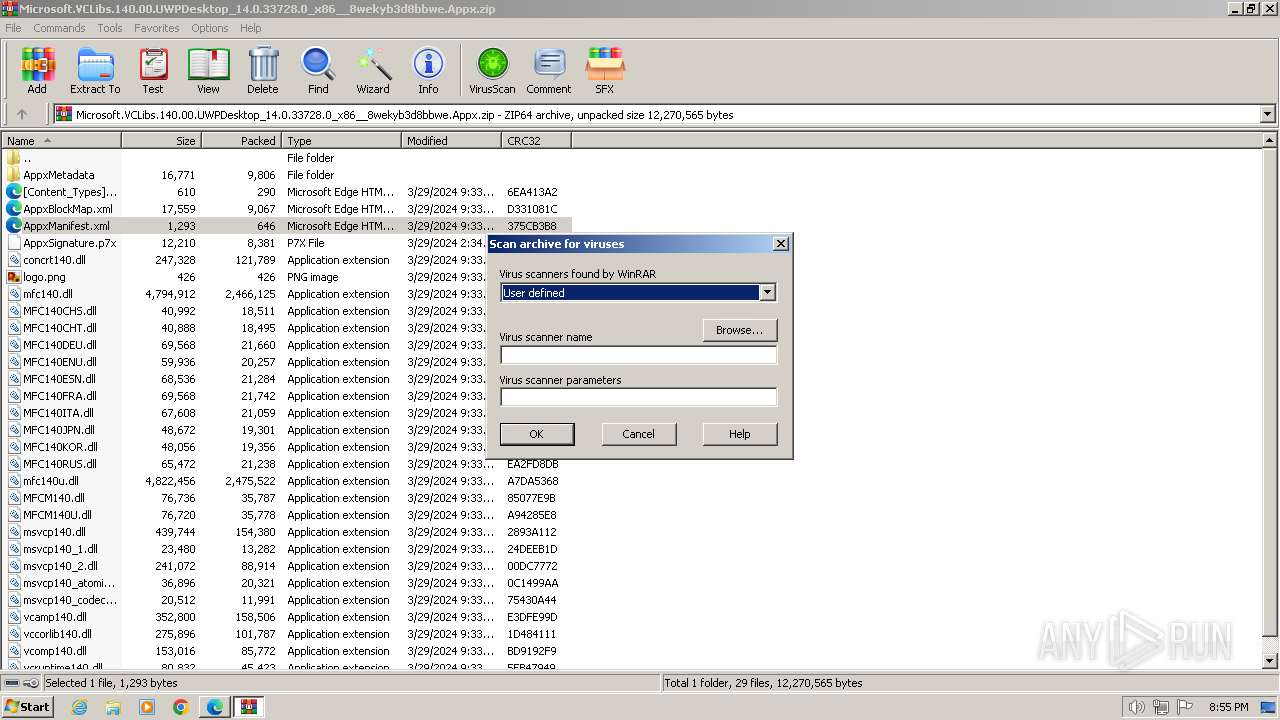Open the Find magnifier icon
Viewport: 1280px width, 720px height.
pyautogui.click(x=318, y=70)
